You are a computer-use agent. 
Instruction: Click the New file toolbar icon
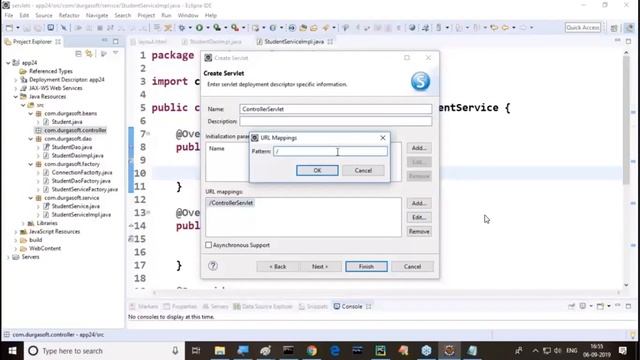pyautogui.click(x=9, y=28)
